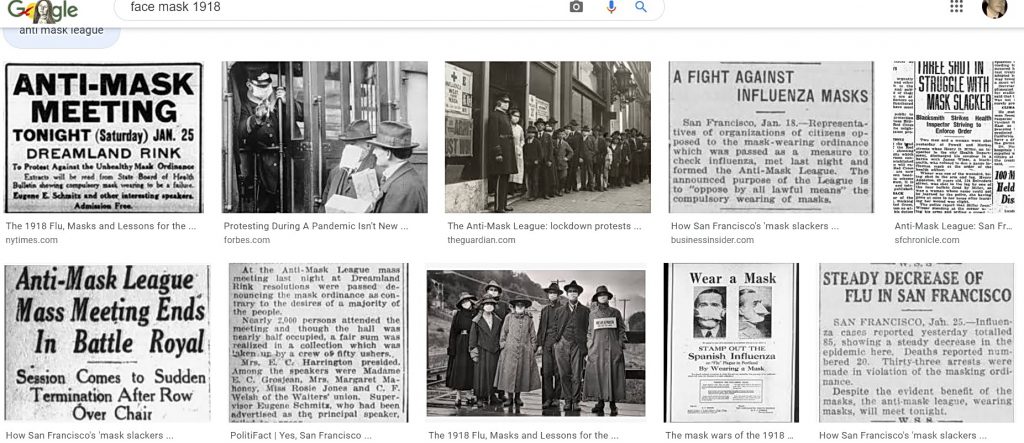Screen dimensions: 1024x443
Task: Click the sfchronicle.com source label
Action: click(x=927, y=240)
